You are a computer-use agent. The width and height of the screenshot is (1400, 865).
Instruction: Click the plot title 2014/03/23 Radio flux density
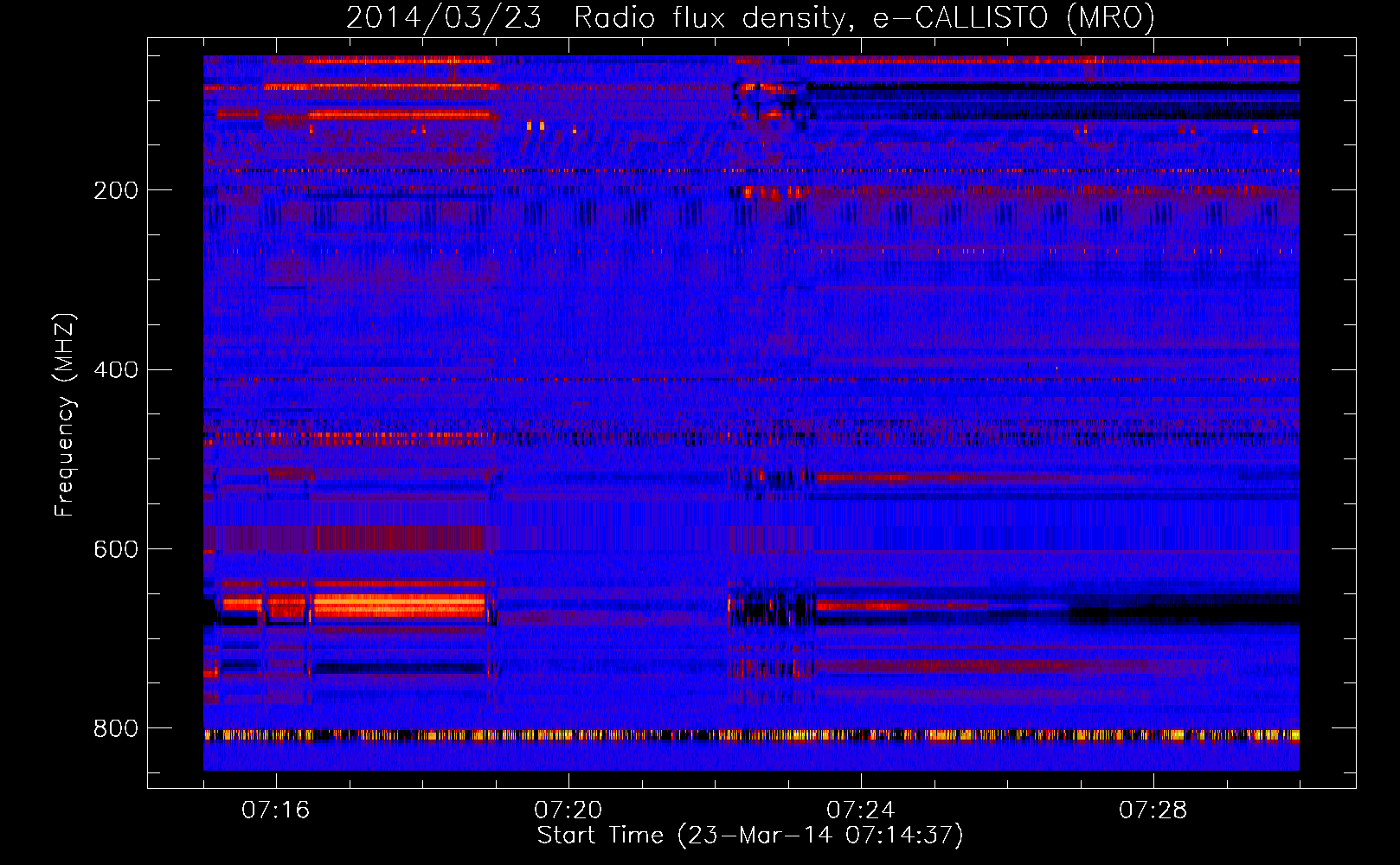750,18
